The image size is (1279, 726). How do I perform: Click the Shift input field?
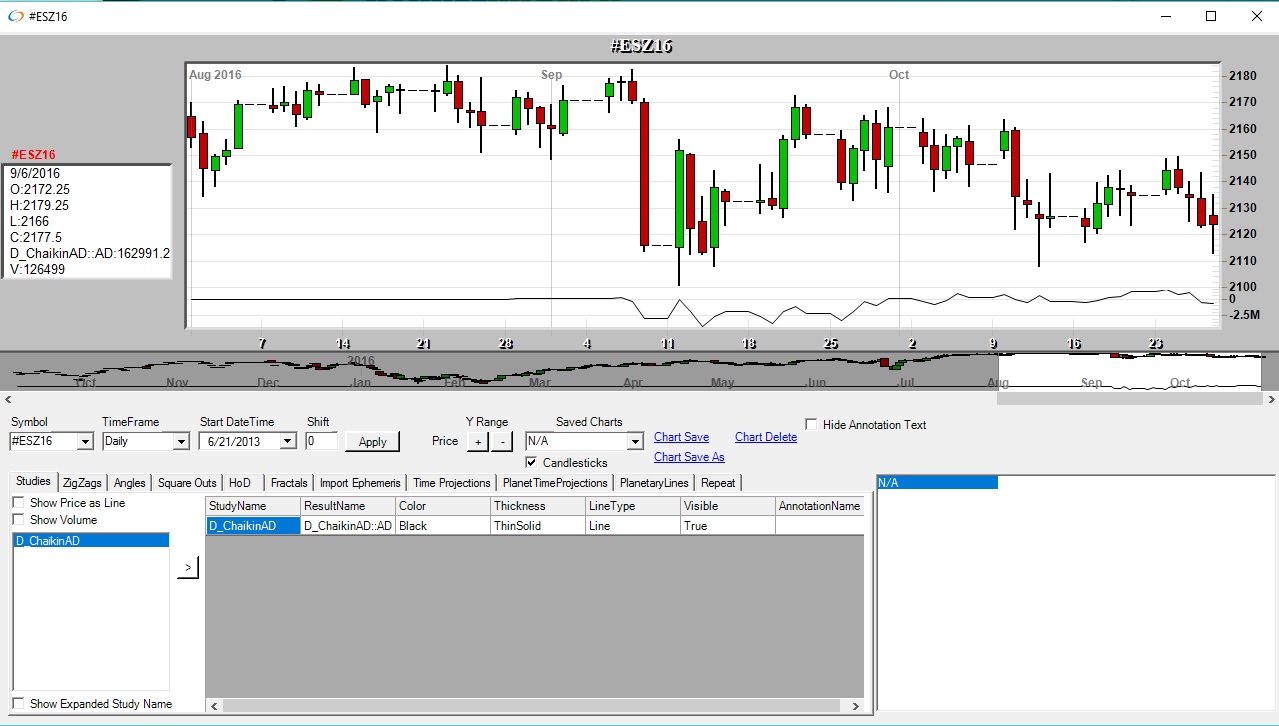coord(321,441)
